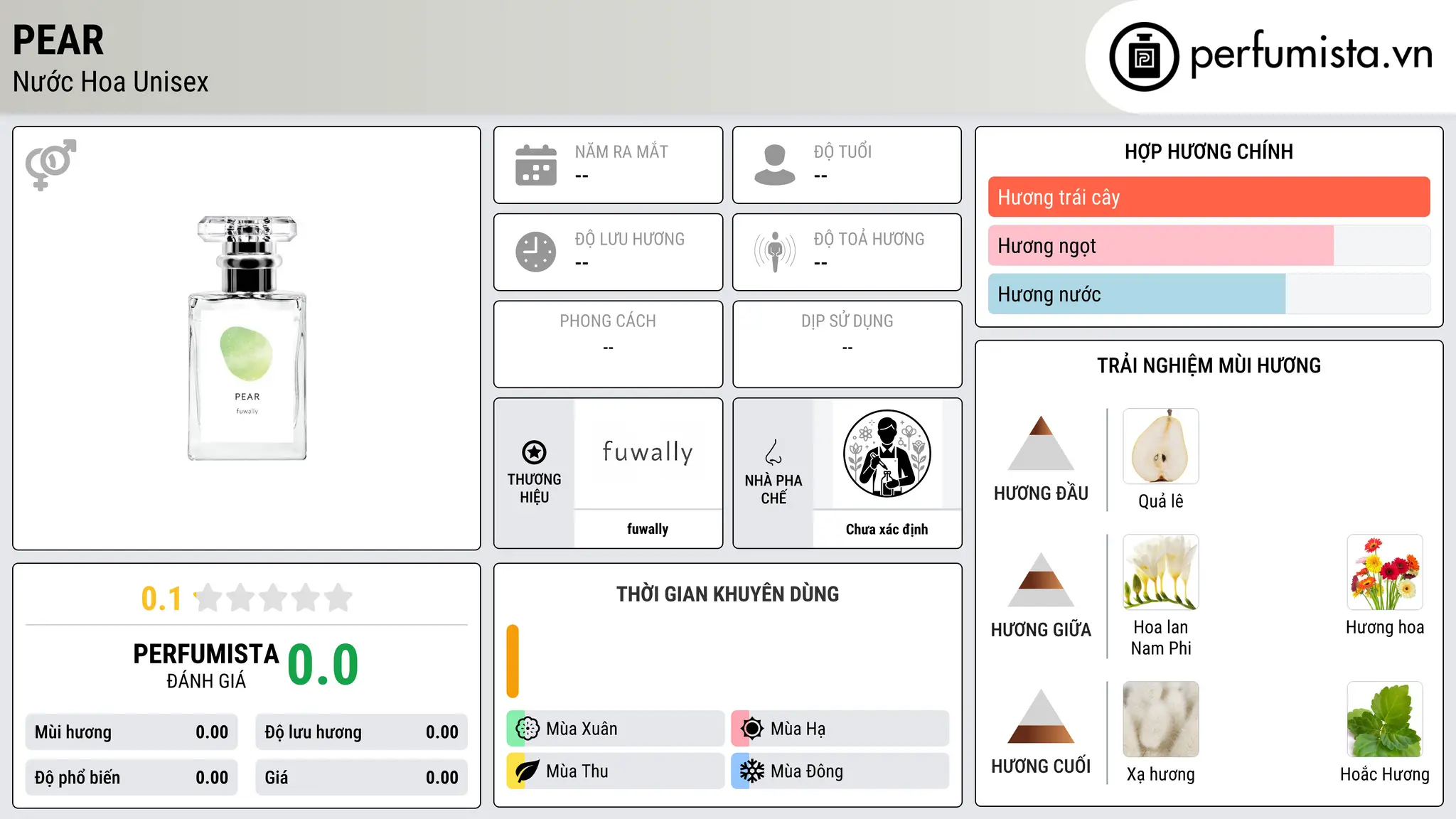1456x819 pixels.
Task: Click the Xạ hương note name
Action: click(1161, 774)
